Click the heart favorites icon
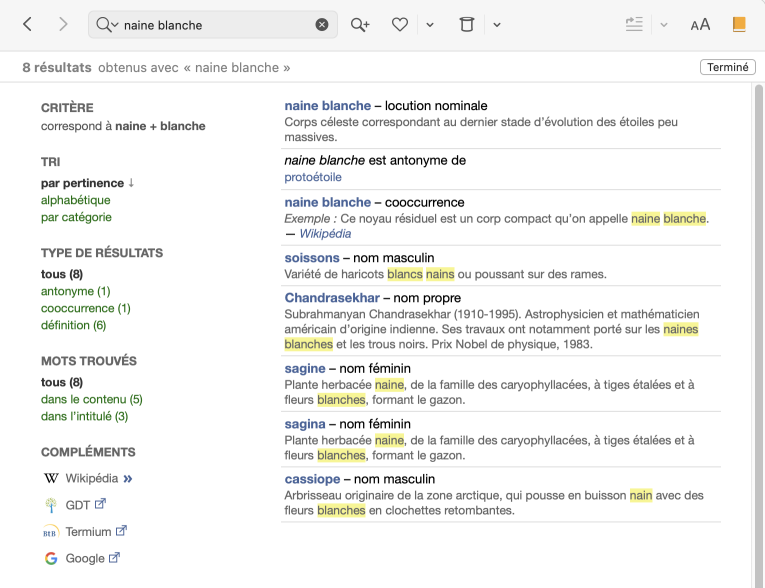765x588 pixels. click(400, 25)
